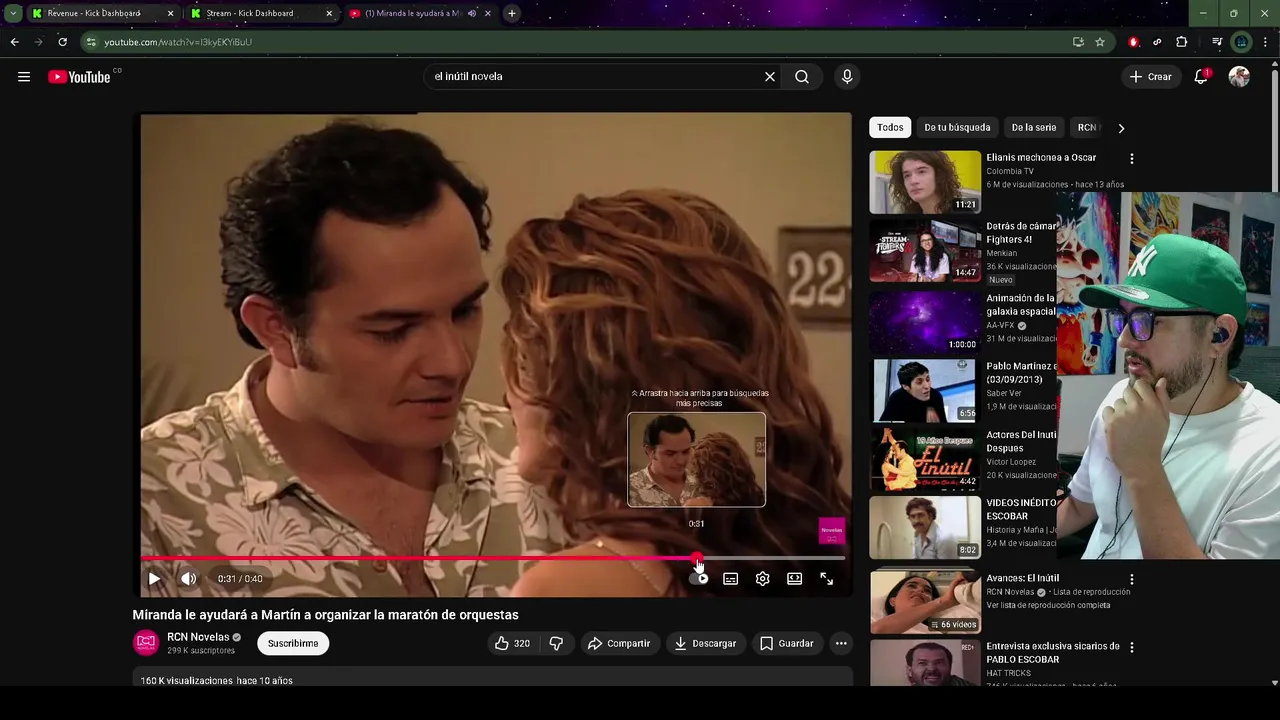Image resolution: width=1280 pixels, height=720 pixels.
Task: Save the video via Guardar
Action: [x=786, y=644]
